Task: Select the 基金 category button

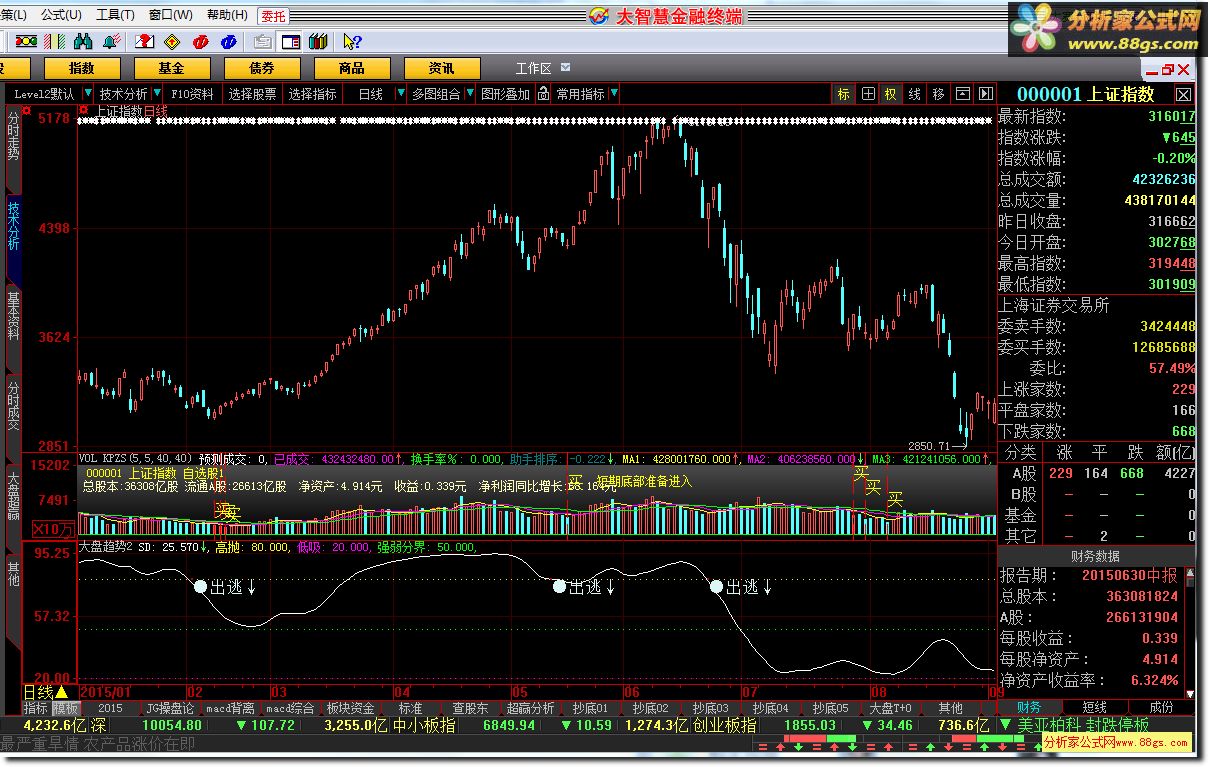Action: click(172, 68)
